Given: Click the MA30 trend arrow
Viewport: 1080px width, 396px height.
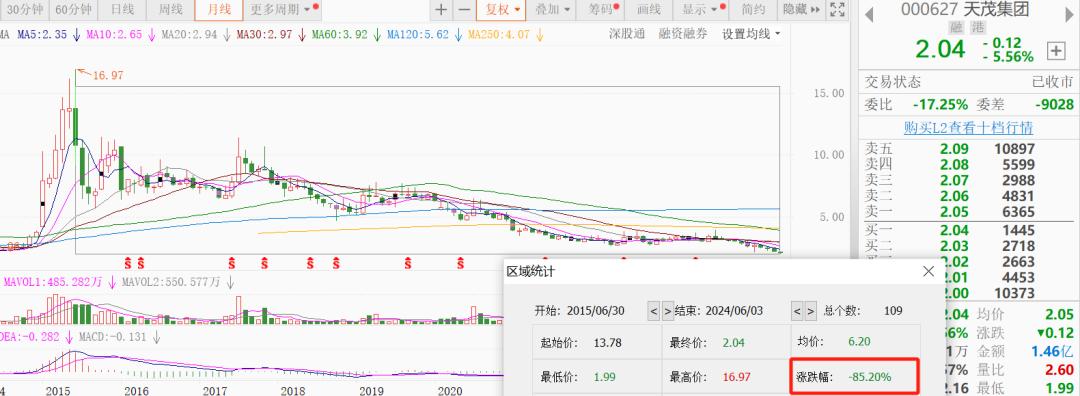Looking at the screenshot, I should [302, 34].
